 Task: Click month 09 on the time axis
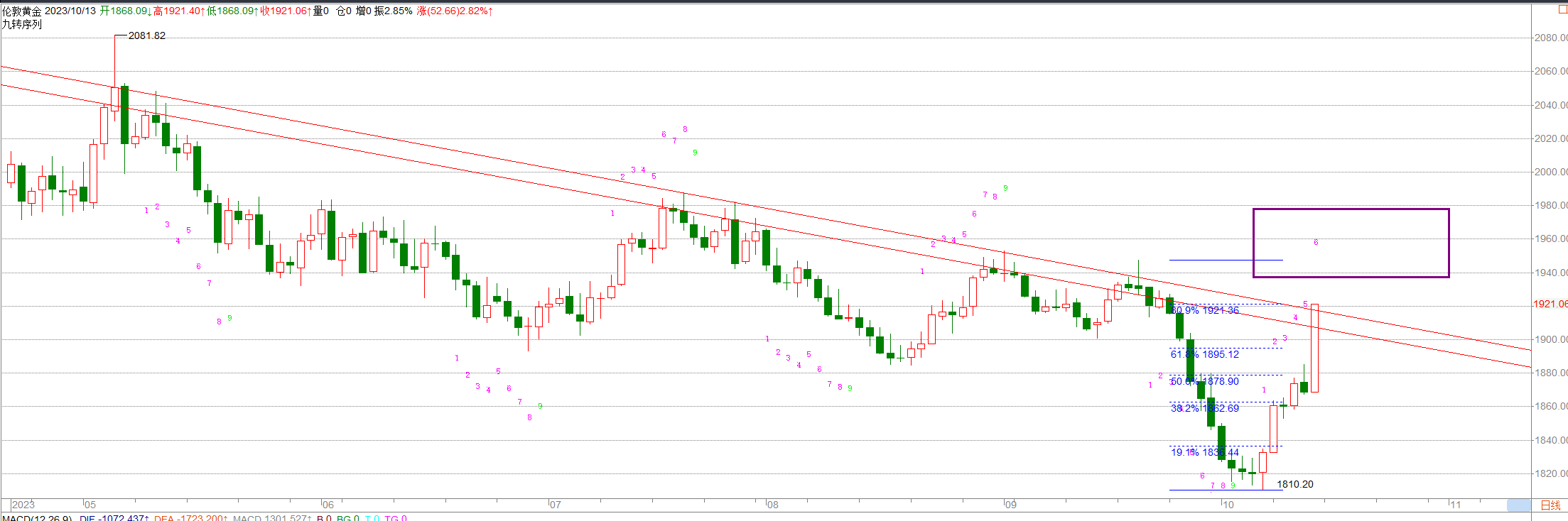[1010, 505]
